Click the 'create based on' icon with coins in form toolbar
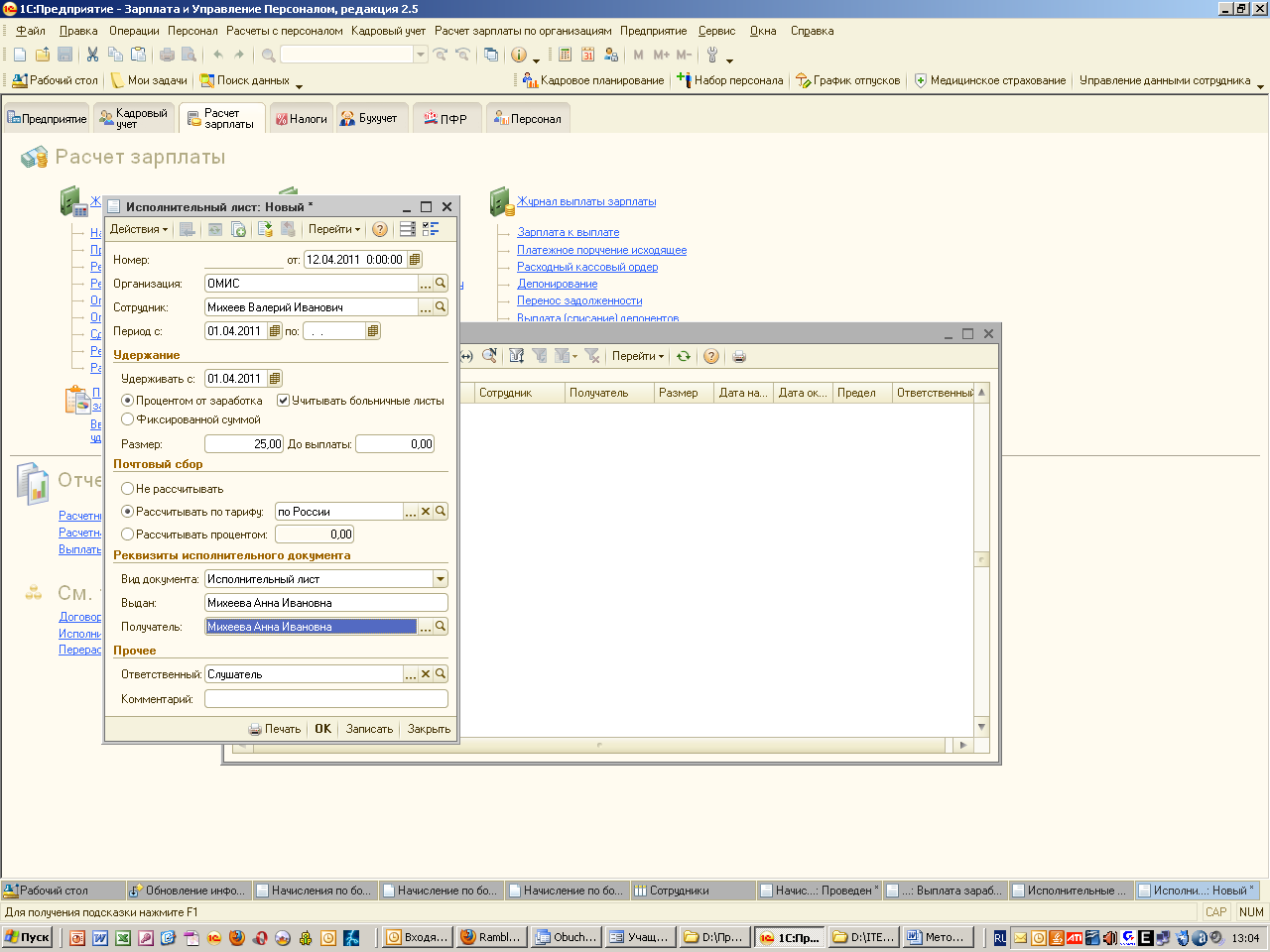 point(265,229)
